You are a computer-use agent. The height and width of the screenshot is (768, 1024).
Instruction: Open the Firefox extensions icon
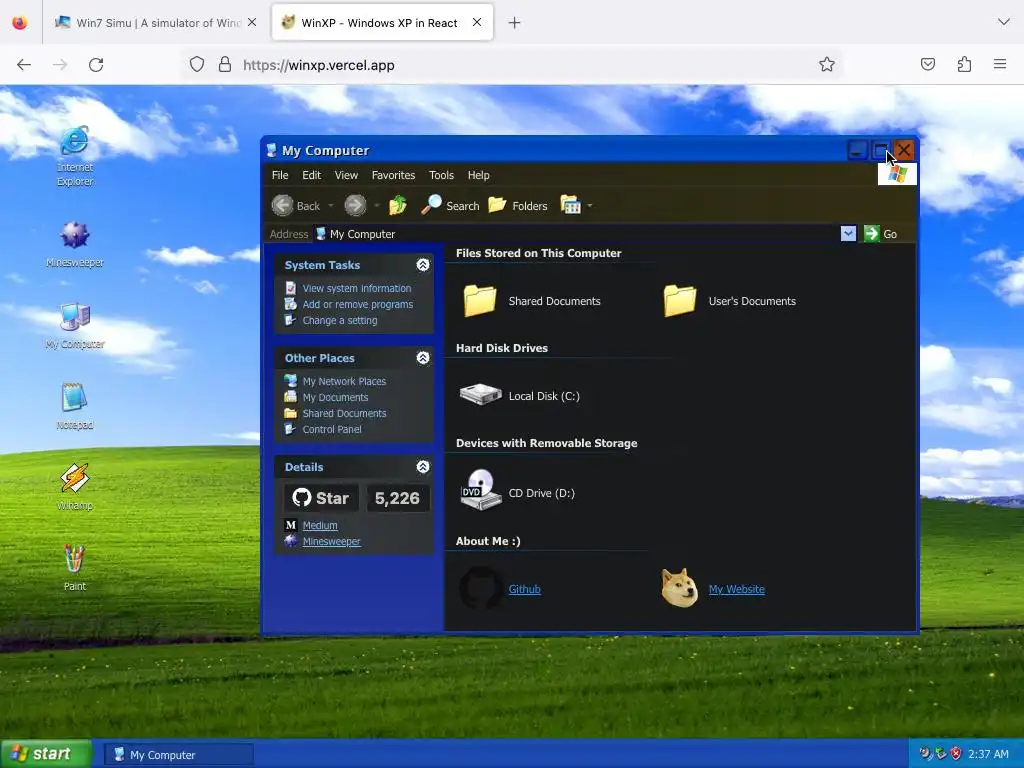[x=964, y=64]
